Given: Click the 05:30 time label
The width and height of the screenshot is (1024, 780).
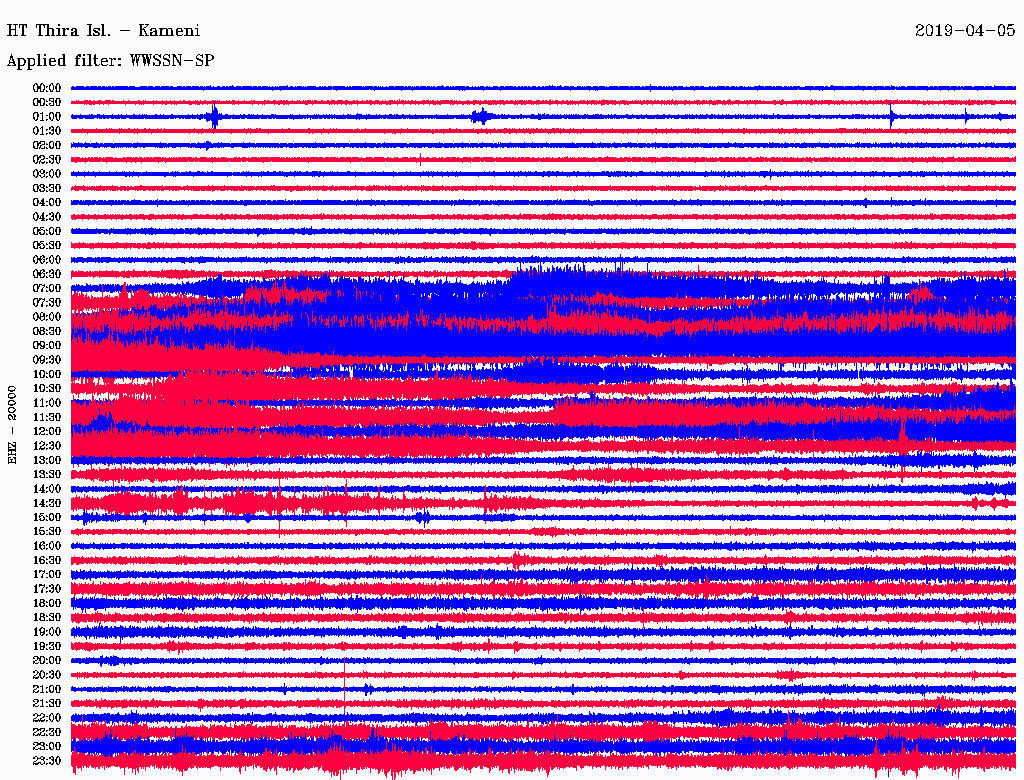Looking at the screenshot, I should [47, 246].
